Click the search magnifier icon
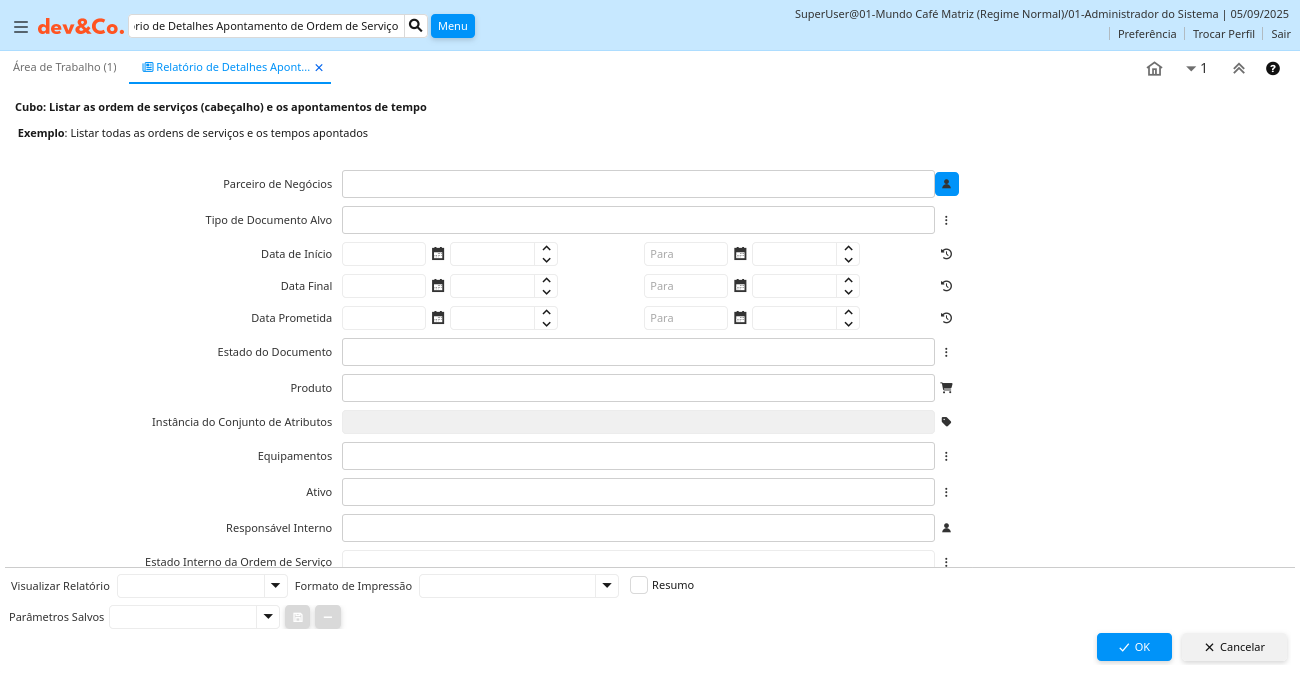Screen dimensions: 1300x674 point(416,25)
